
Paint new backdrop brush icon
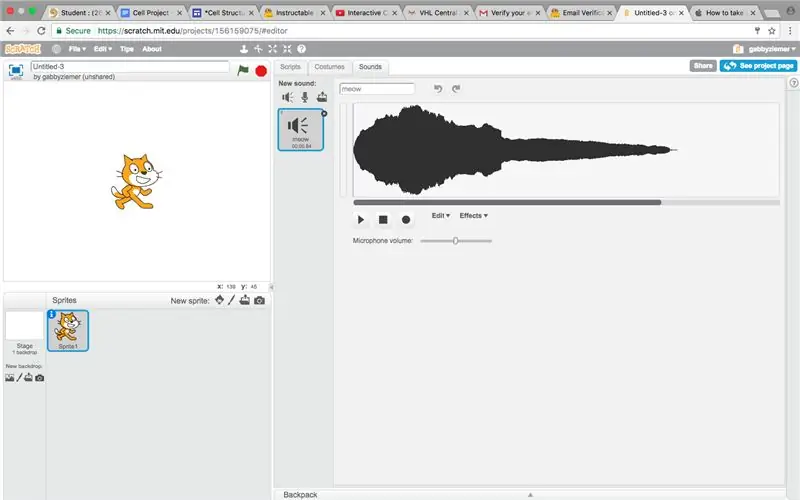point(19,378)
